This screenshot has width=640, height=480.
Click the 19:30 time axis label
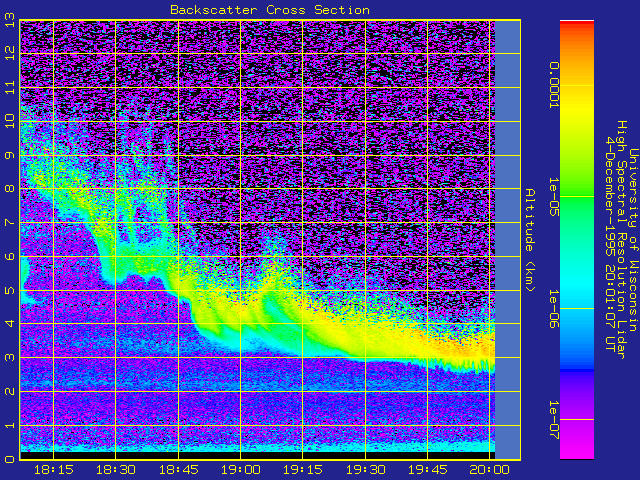(365, 470)
